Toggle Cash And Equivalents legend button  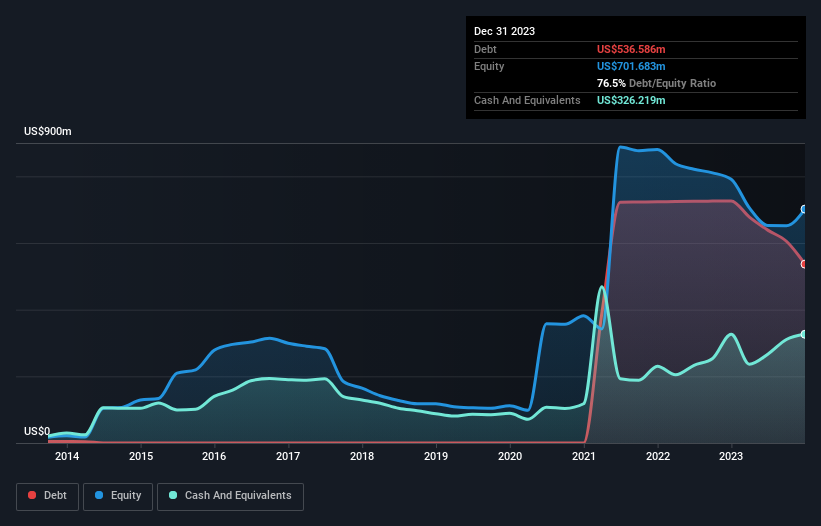(230, 496)
